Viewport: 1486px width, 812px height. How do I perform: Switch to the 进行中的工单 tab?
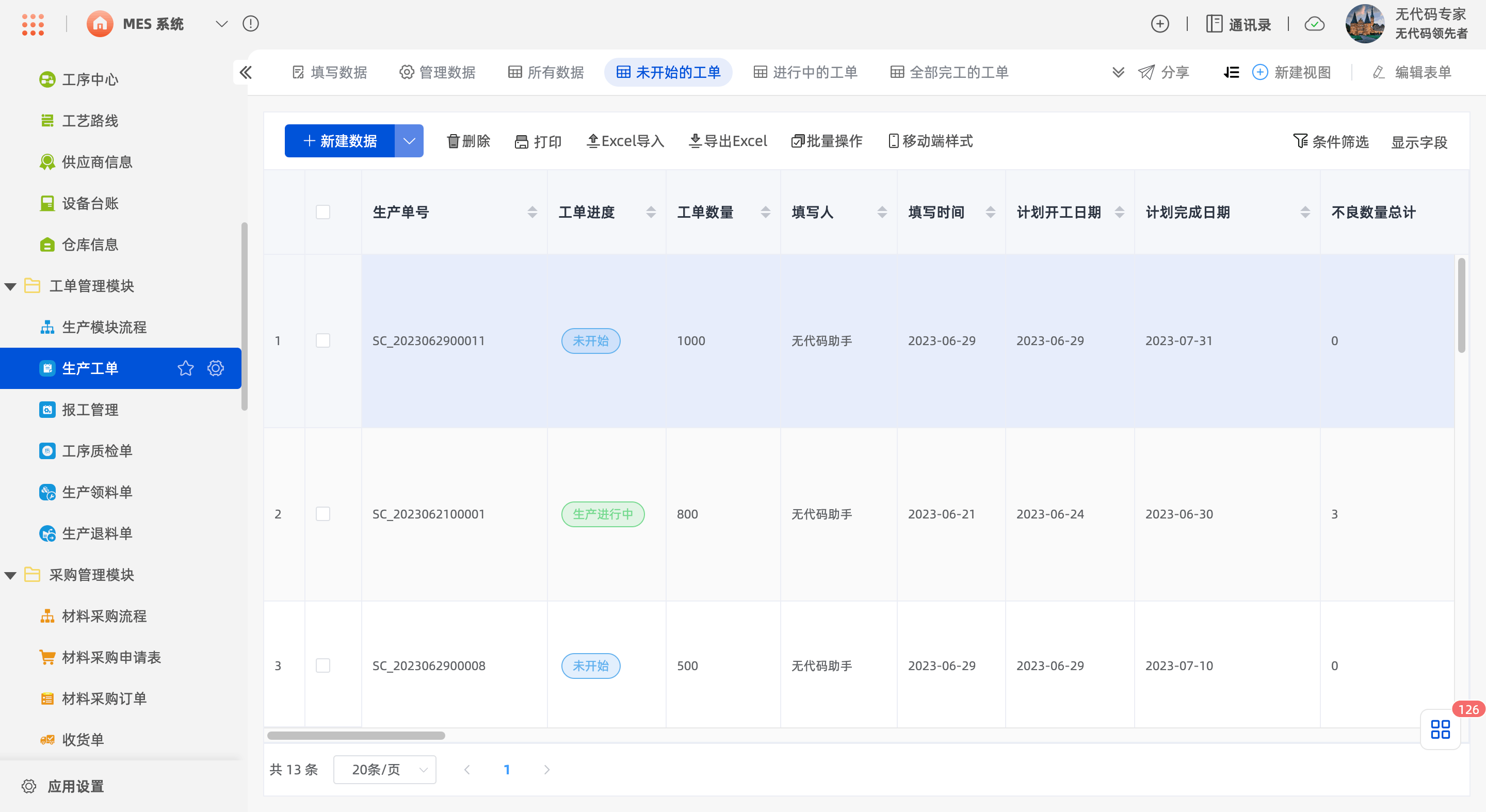805,72
